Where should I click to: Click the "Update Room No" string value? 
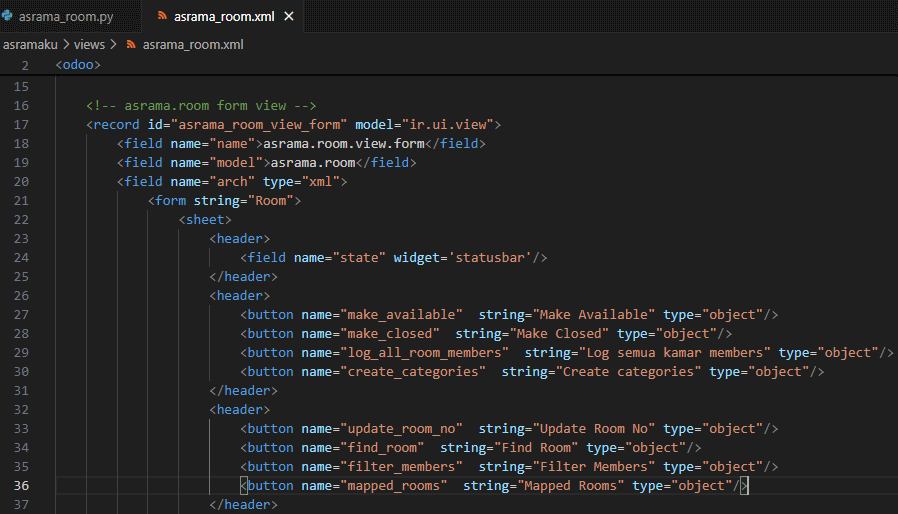[x=594, y=429]
